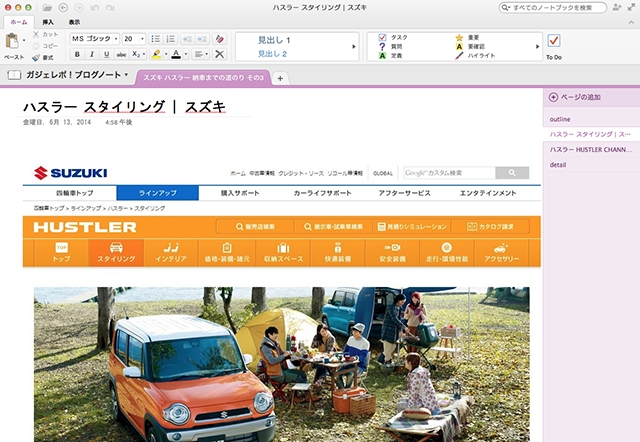This screenshot has width=640, height=442.
Task: Click the Redo arrow icon
Action: pyautogui.click(x=110, y=8)
